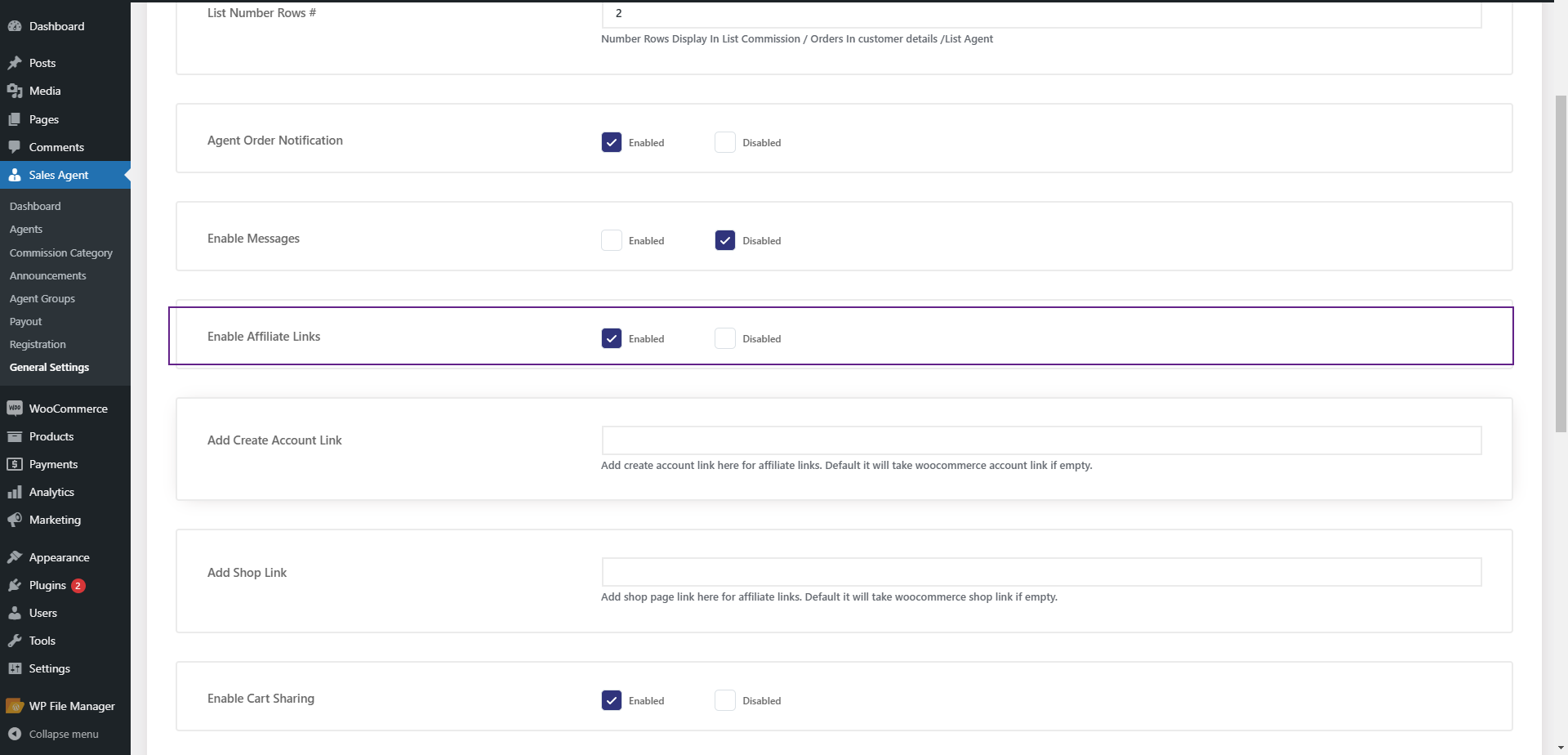
Task: Go to the Payout section
Action: [x=25, y=320]
